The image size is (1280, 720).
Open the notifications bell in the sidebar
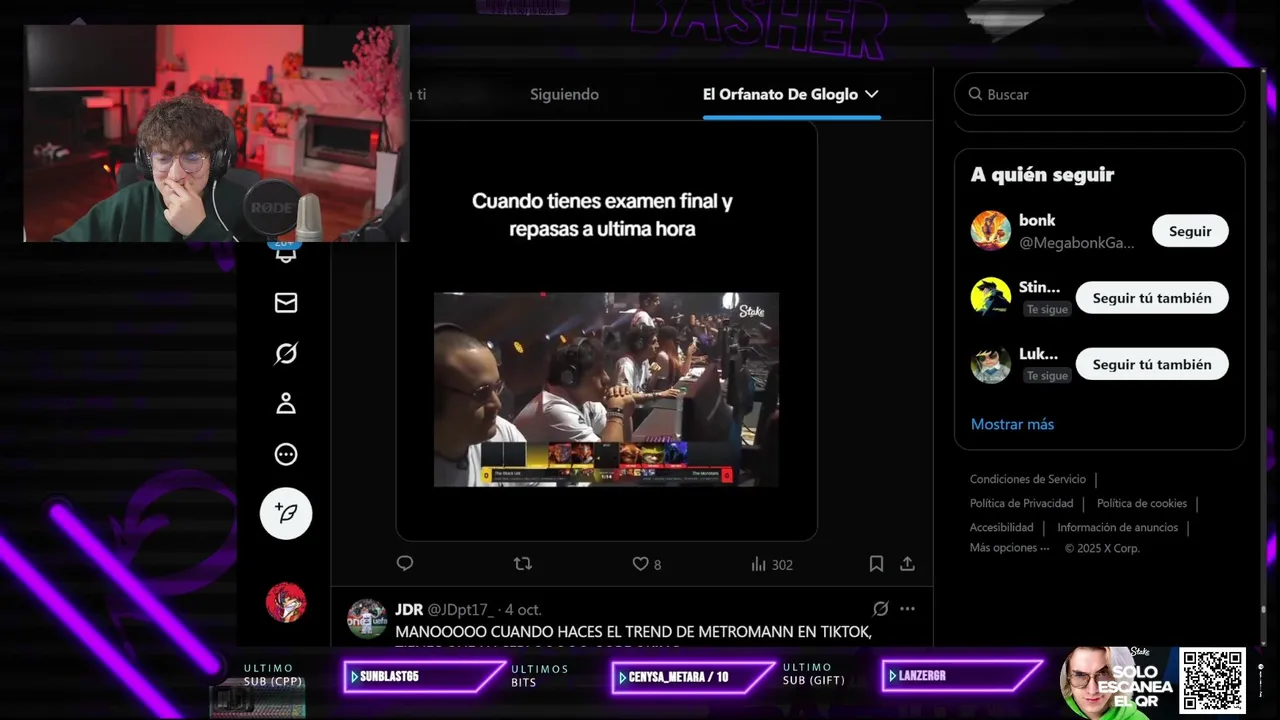tap(286, 253)
